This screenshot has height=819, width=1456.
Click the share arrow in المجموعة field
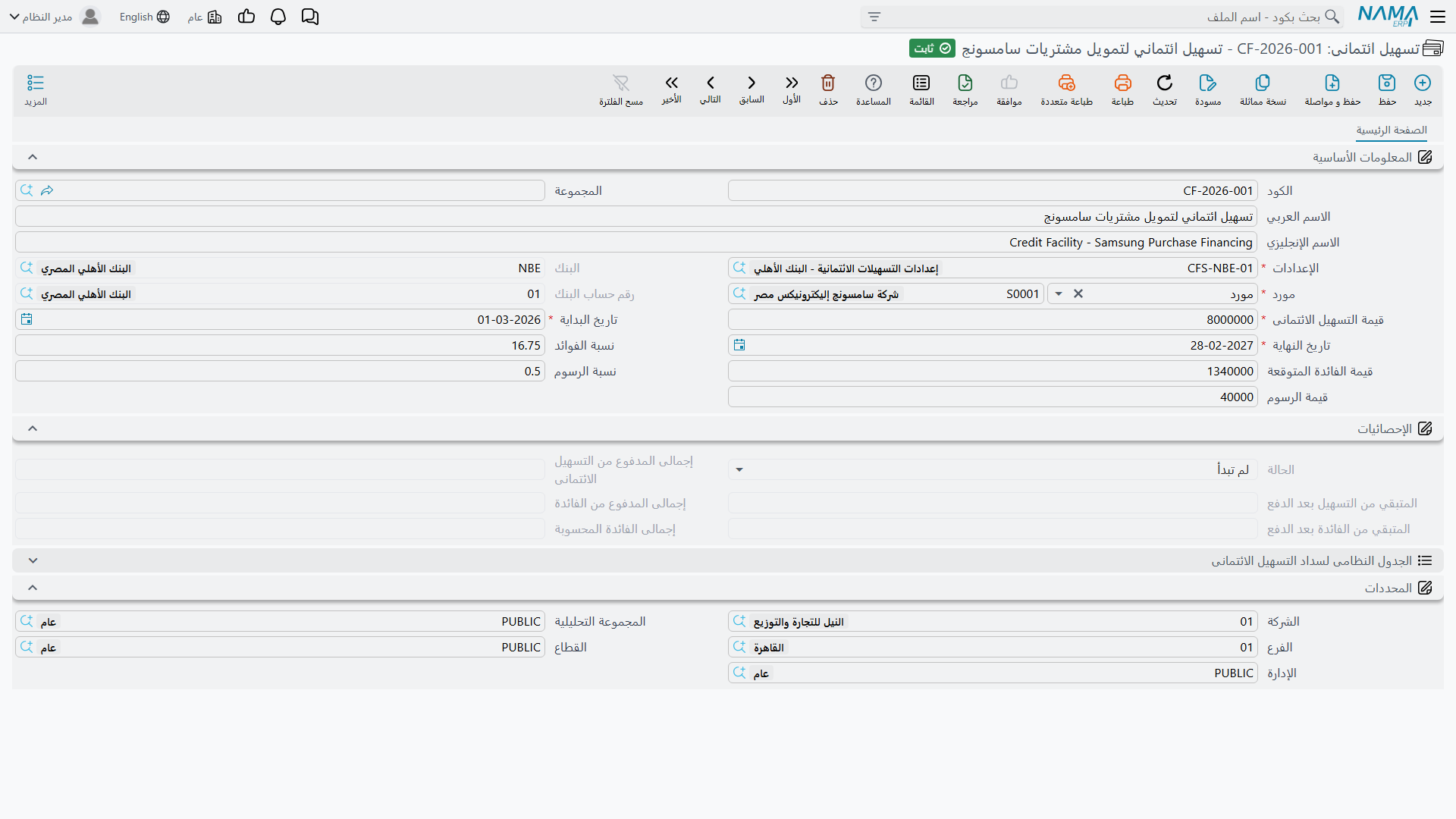coord(47,190)
